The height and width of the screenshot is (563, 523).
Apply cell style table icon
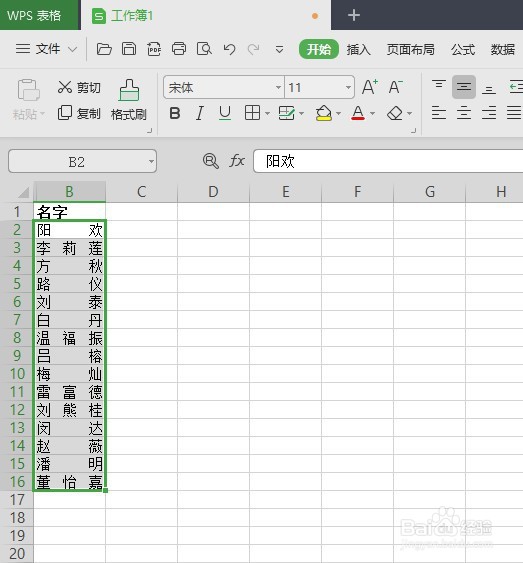coord(286,113)
